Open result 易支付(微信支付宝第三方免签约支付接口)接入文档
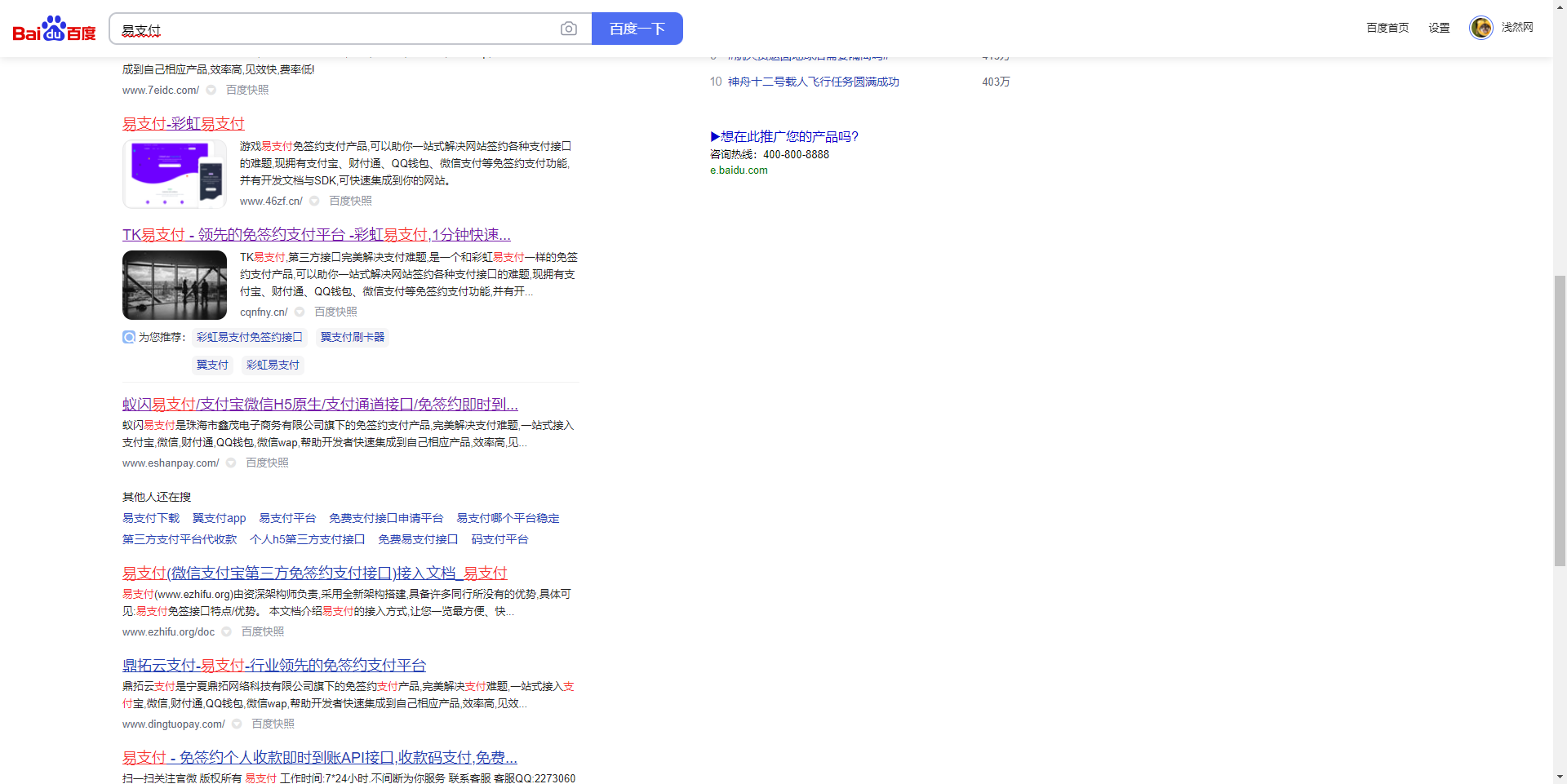 (x=315, y=573)
